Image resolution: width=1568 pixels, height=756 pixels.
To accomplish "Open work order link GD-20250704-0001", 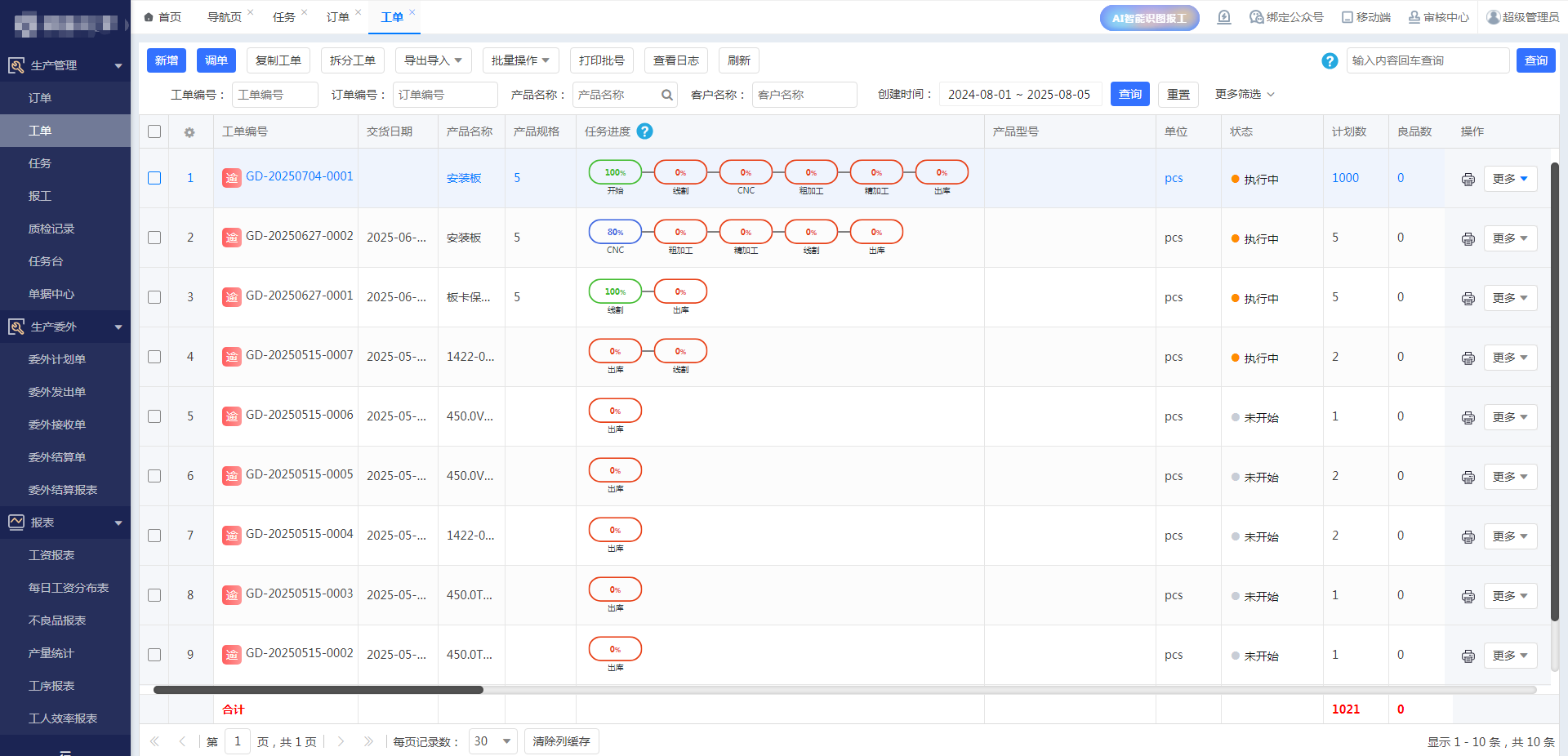I will pos(299,176).
